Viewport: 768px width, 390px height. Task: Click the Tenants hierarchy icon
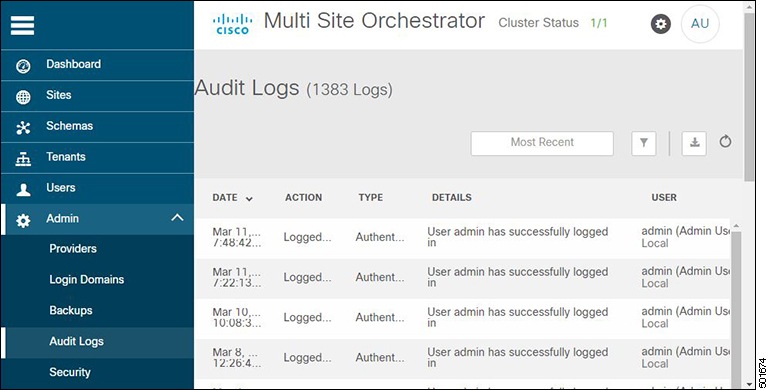coord(23,159)
